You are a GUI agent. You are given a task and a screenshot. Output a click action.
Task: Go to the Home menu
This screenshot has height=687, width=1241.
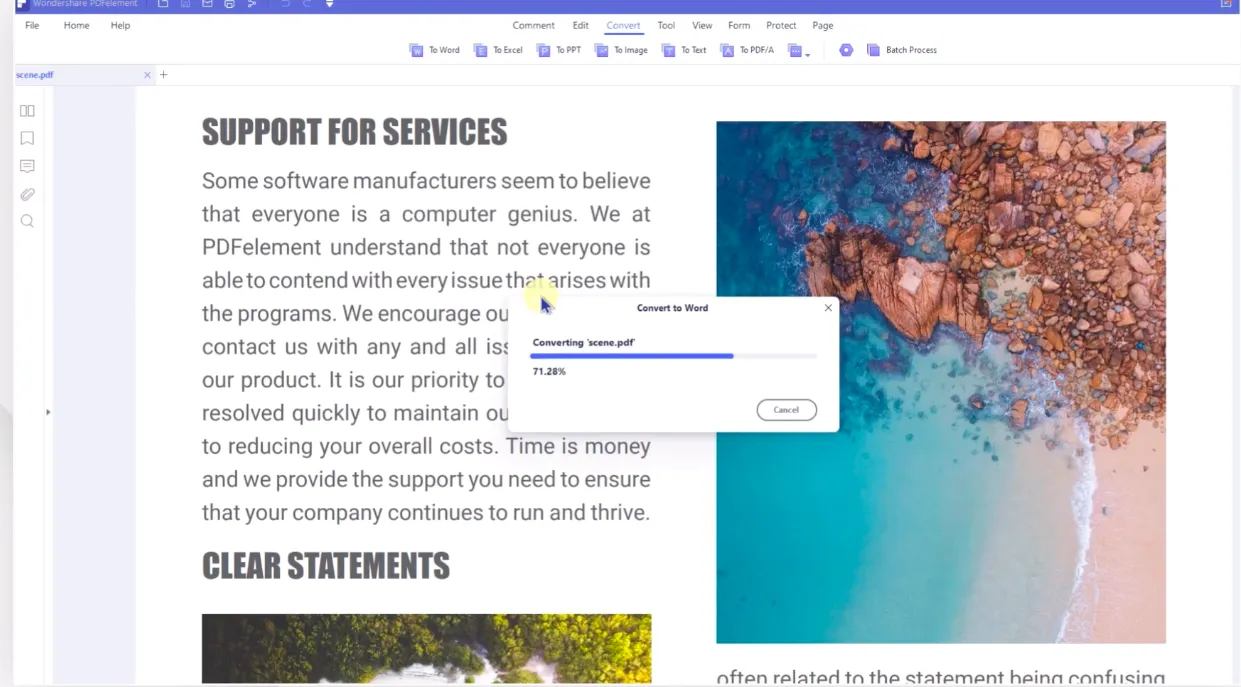point(76,25)
